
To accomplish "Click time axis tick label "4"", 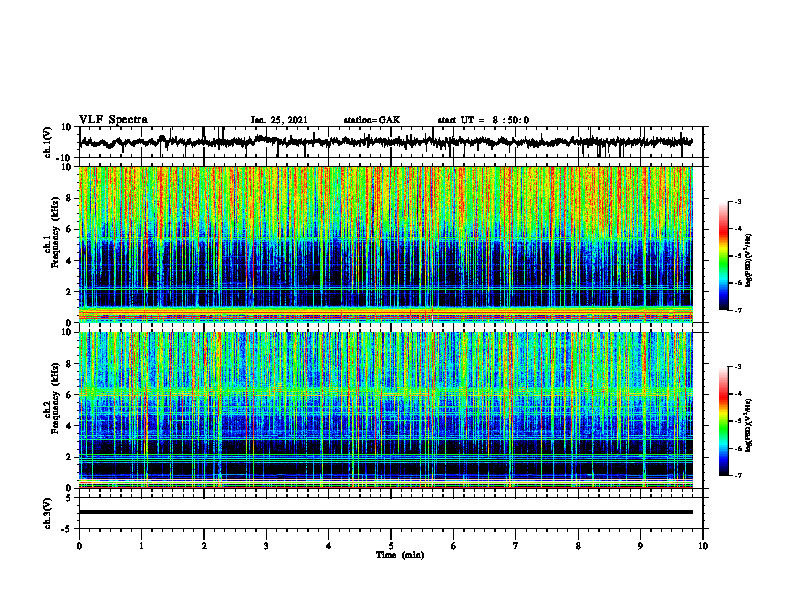I will (329, 546).
